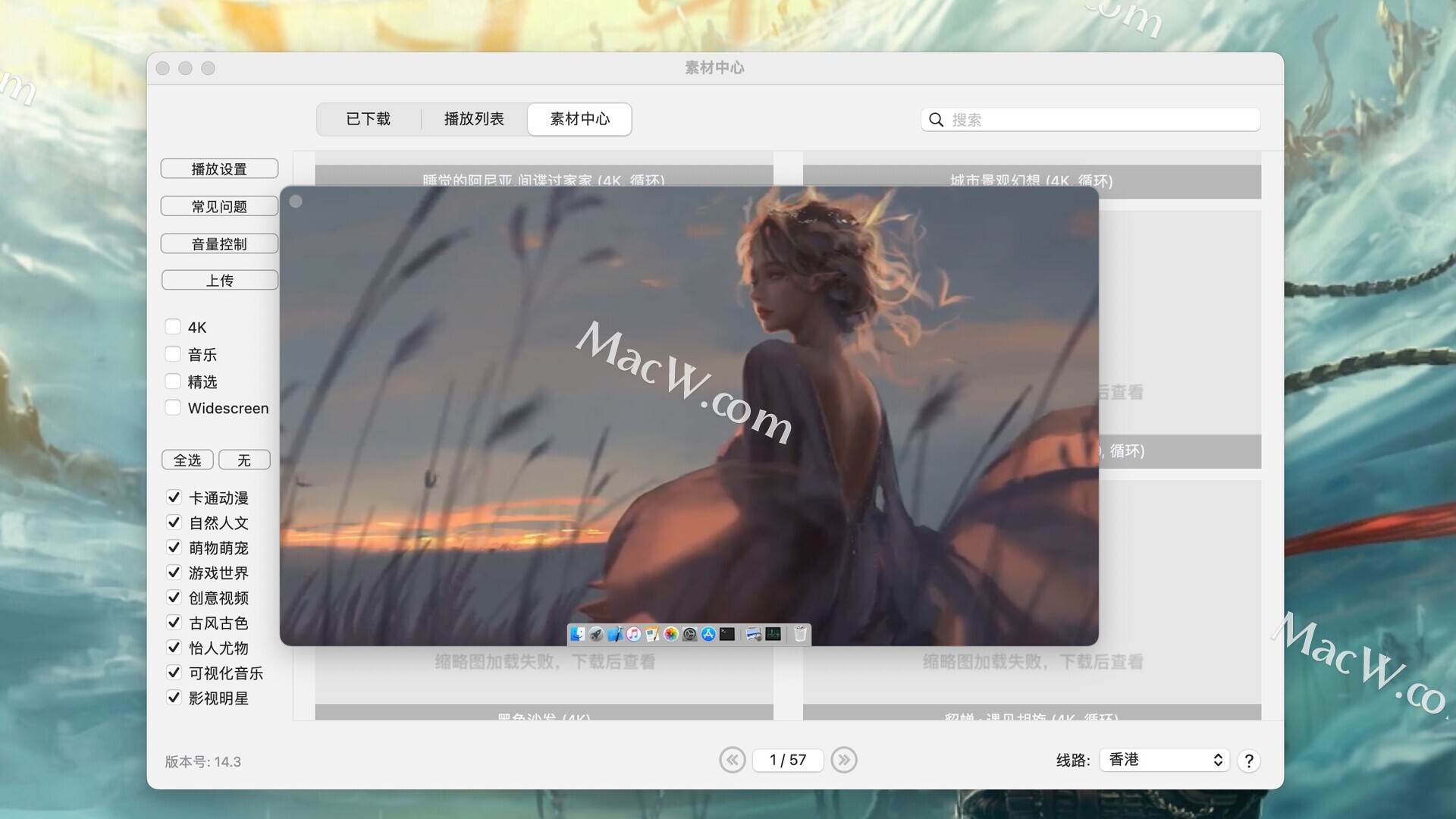Click bottom-left card's 缩略图加载失败 text
The image size is (1456, 819).
coord(544,662)
